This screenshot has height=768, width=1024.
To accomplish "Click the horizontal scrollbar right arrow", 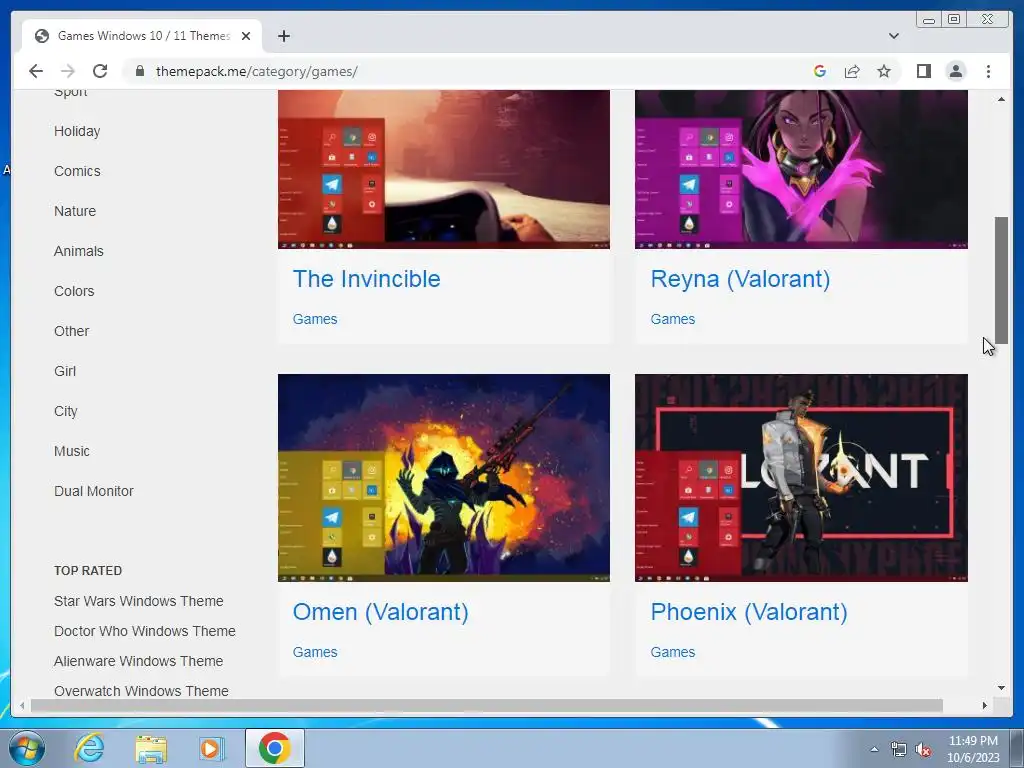I will tap(985, 705).
